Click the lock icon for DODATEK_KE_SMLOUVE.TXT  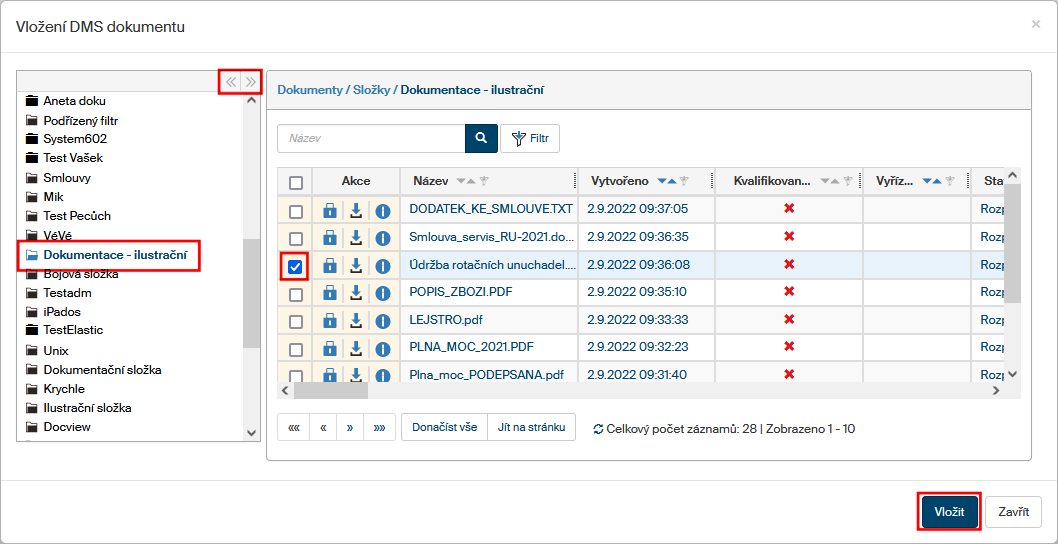click(x=329, y=210)
